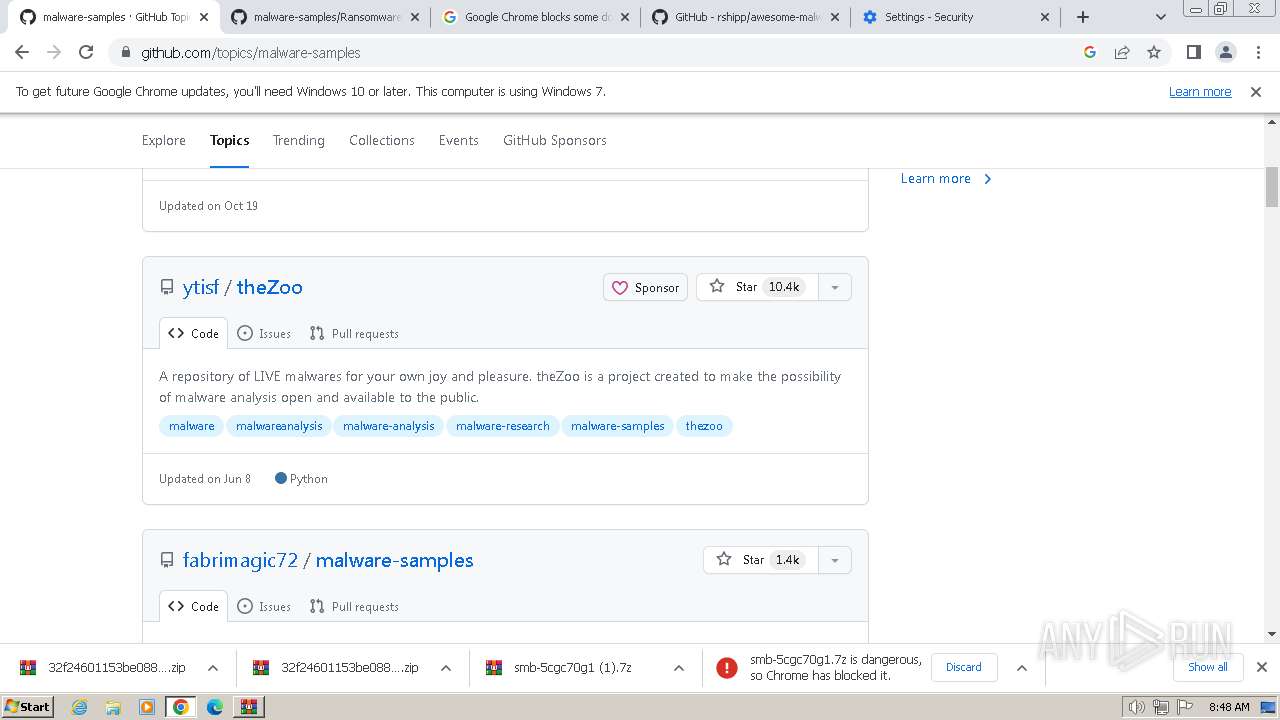Open the Events navigation item
Image resolution: width=1280 pixels, height=720 pixels.
pyautogui.click(x=459, y=140)
